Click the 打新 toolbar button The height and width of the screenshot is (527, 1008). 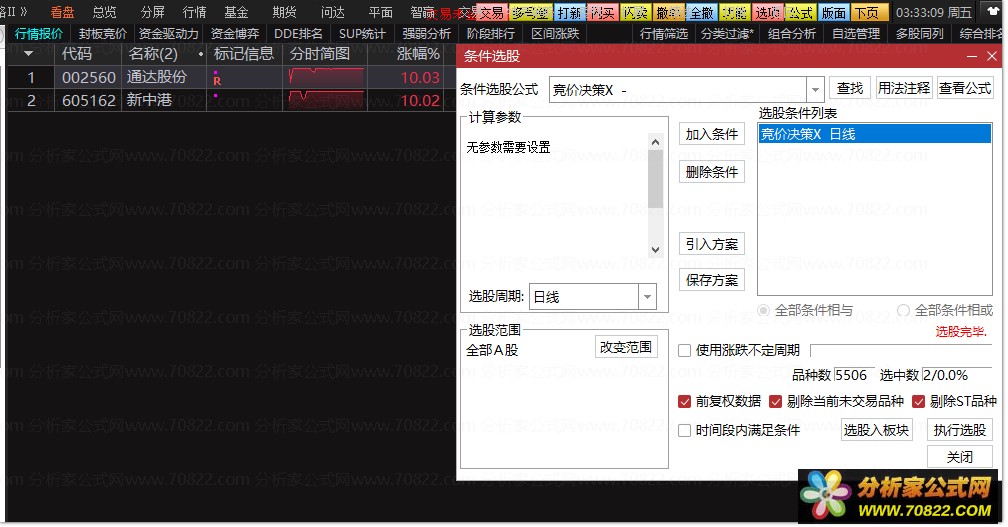pyautogui.click(x=569, y=12)
